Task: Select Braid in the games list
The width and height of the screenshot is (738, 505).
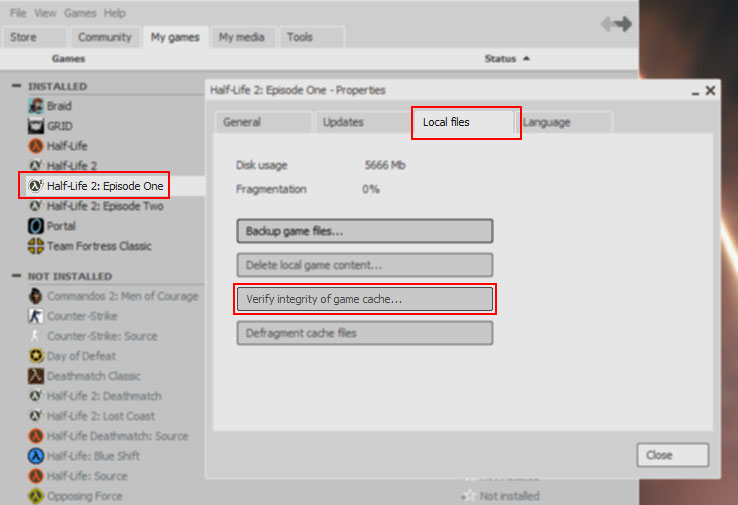Action: (x=59, y=106)
